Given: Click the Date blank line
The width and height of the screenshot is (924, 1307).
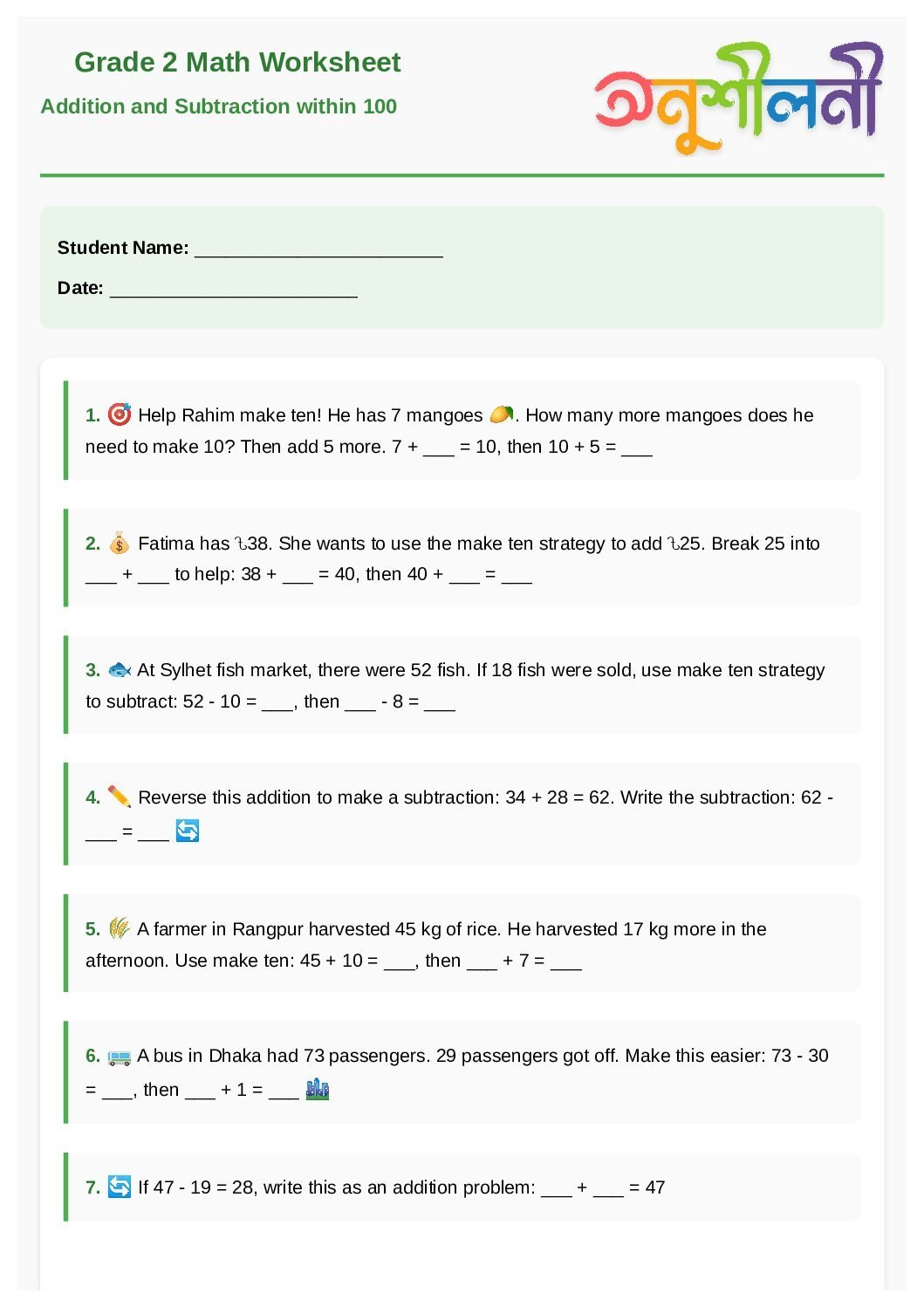Looking at the screenshot, I should [233, 291].
